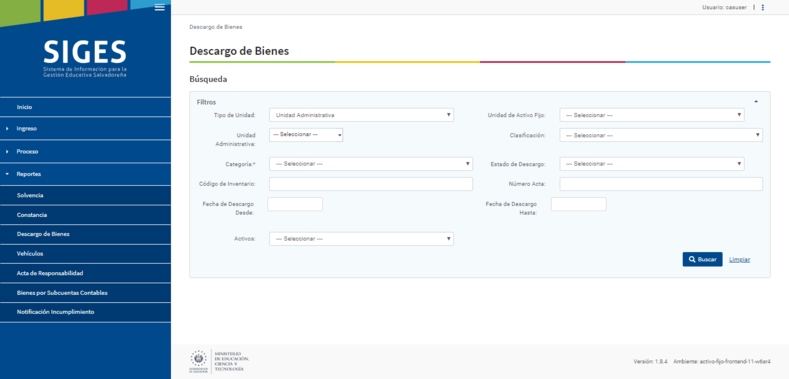Expand the Ingreso menu section
This screenshot has height=379, width=789.
pos(85,129)
